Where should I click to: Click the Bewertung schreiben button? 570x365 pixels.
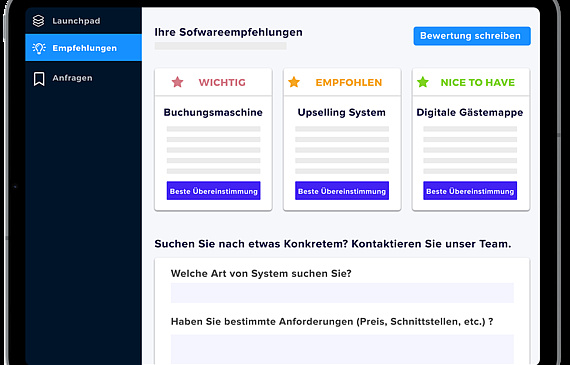(472, 36)
